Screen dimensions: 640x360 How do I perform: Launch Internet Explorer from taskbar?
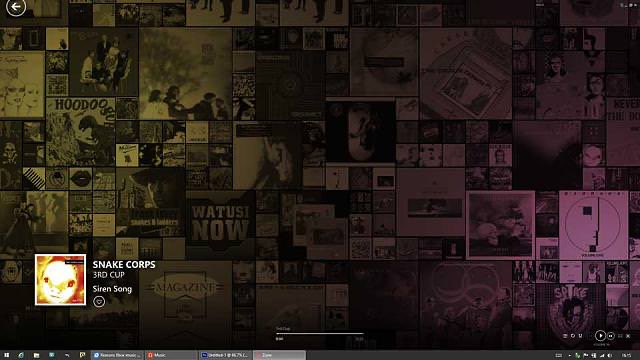click(x=21, y=356)
